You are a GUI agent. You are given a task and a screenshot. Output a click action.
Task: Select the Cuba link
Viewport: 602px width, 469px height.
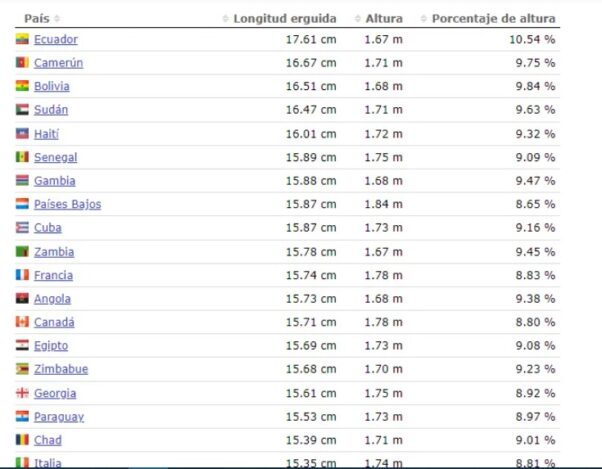[48, 228]
